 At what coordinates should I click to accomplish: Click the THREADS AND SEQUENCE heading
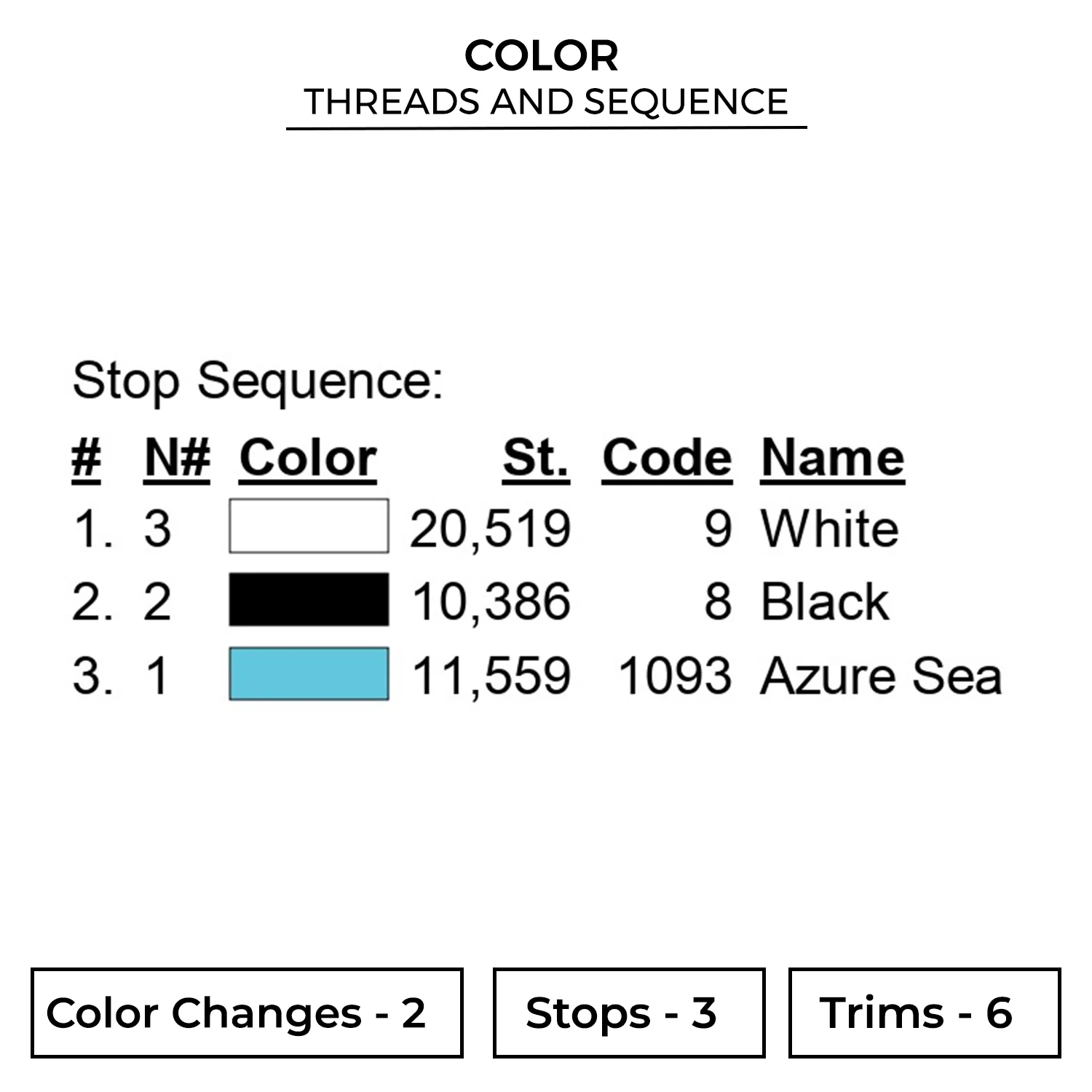tap(546, 102)
